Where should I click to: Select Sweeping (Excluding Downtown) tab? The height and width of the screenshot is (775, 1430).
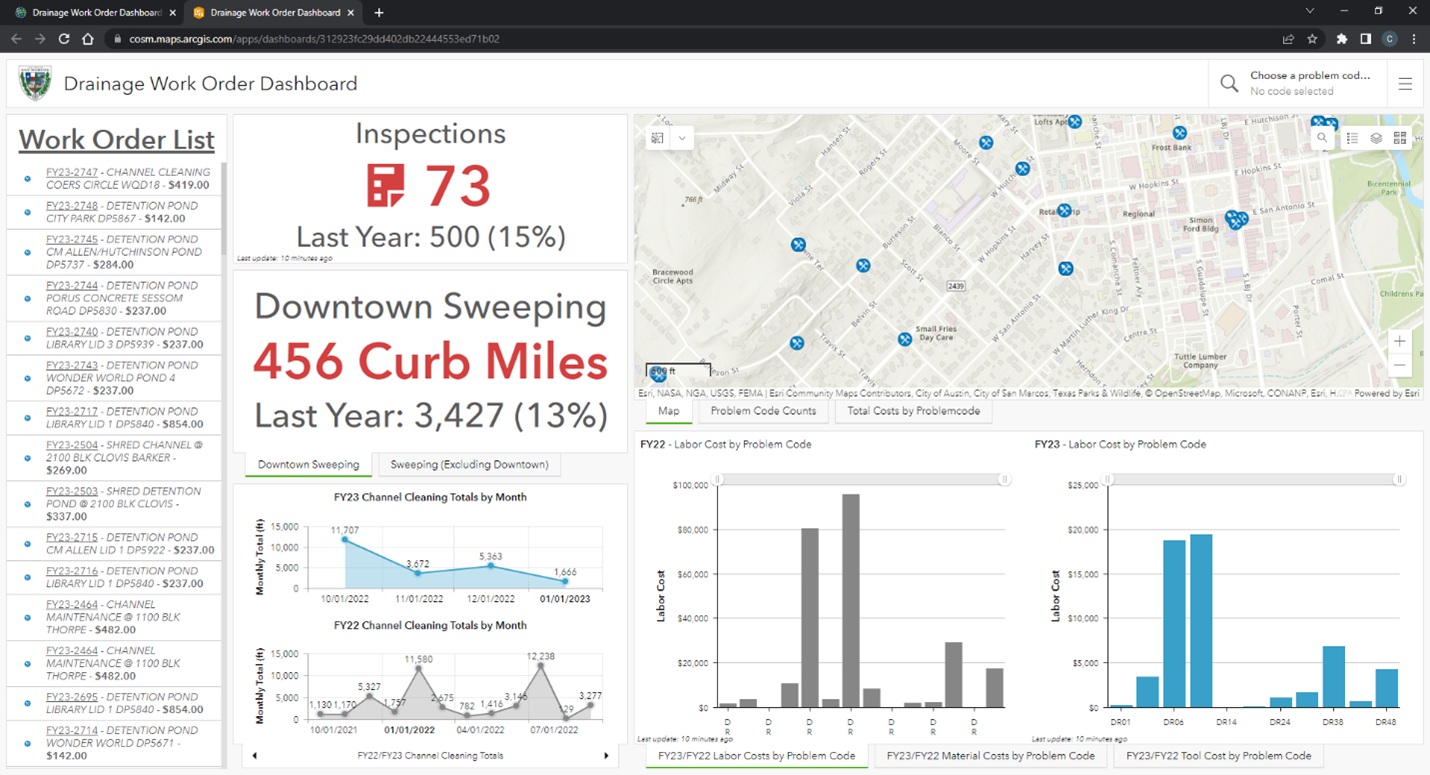tap(469, 465)
